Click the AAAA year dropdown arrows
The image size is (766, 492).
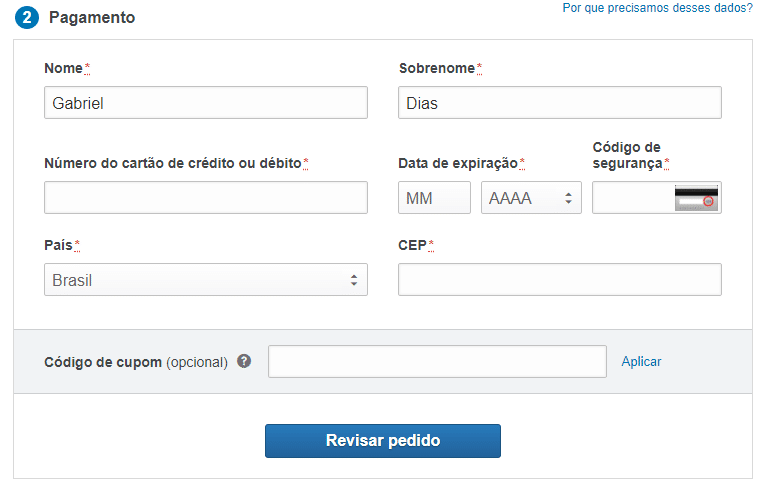[568, 198]
